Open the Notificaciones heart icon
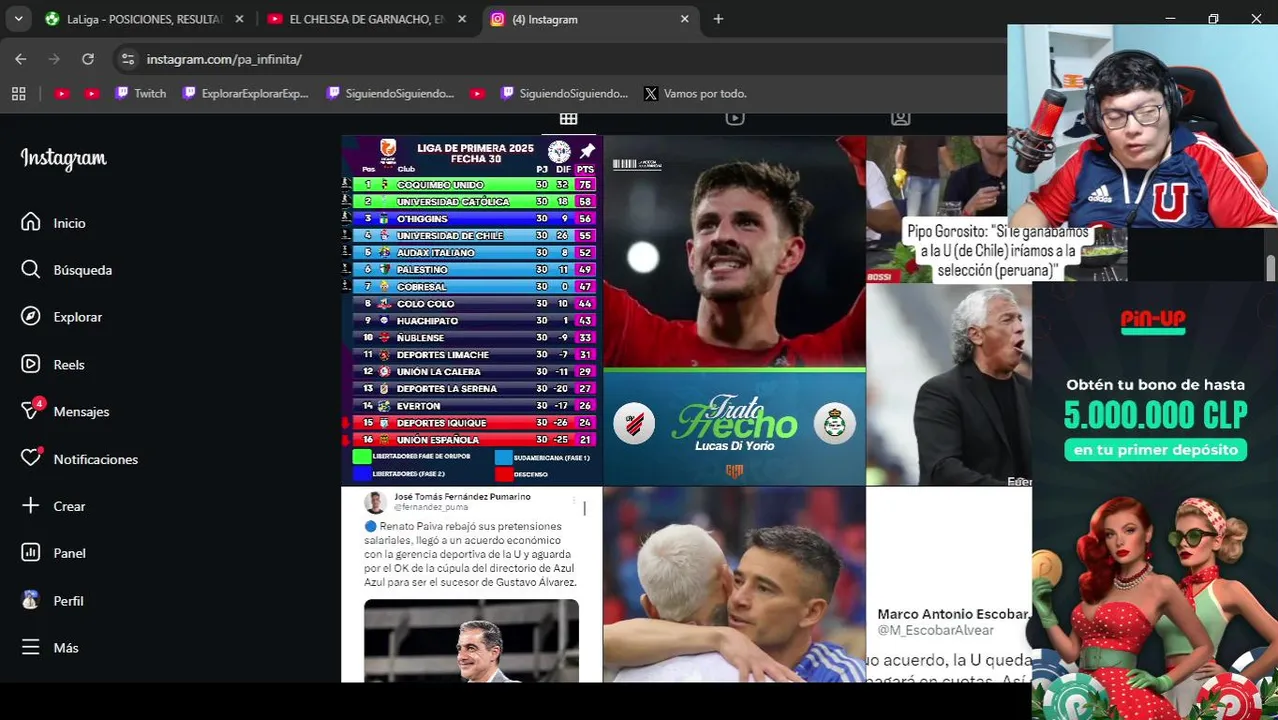Viewport: 1278px width, 720px height. pyautogui.click(x=31, y=458)
